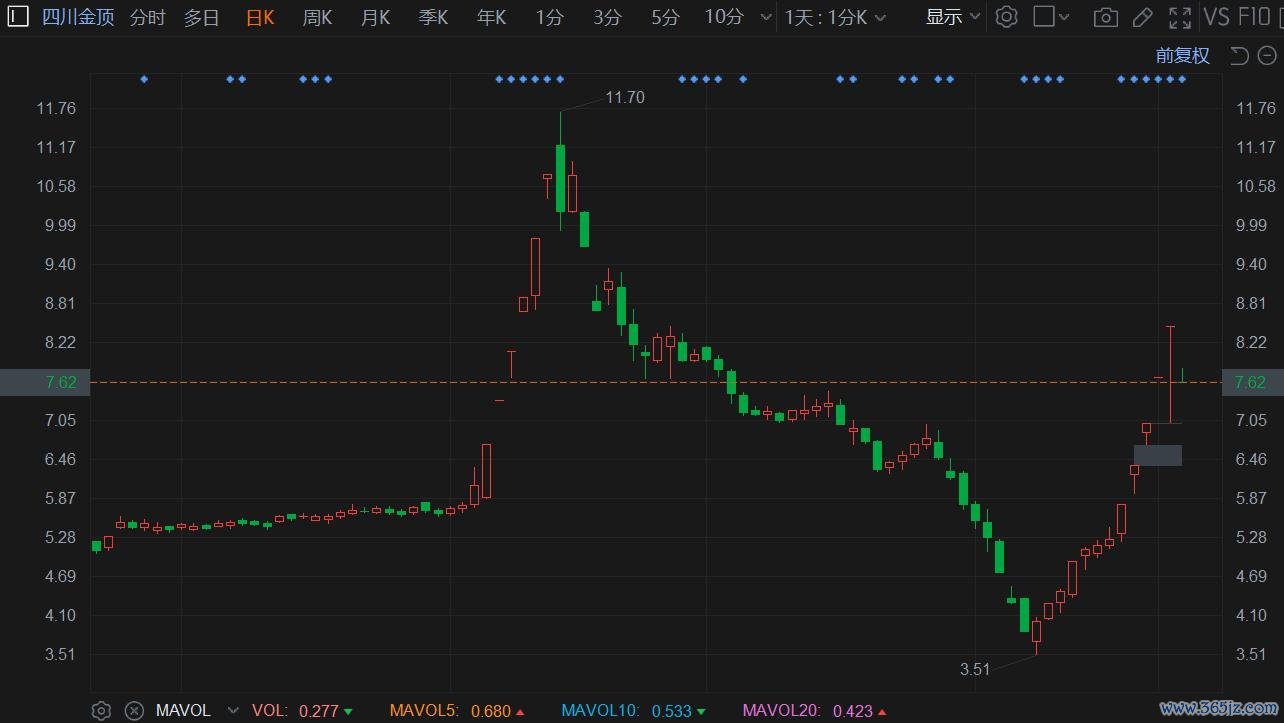Screen dimensions: 1284x723
Task: Select the 年K tab
Action: coord(491,17)
